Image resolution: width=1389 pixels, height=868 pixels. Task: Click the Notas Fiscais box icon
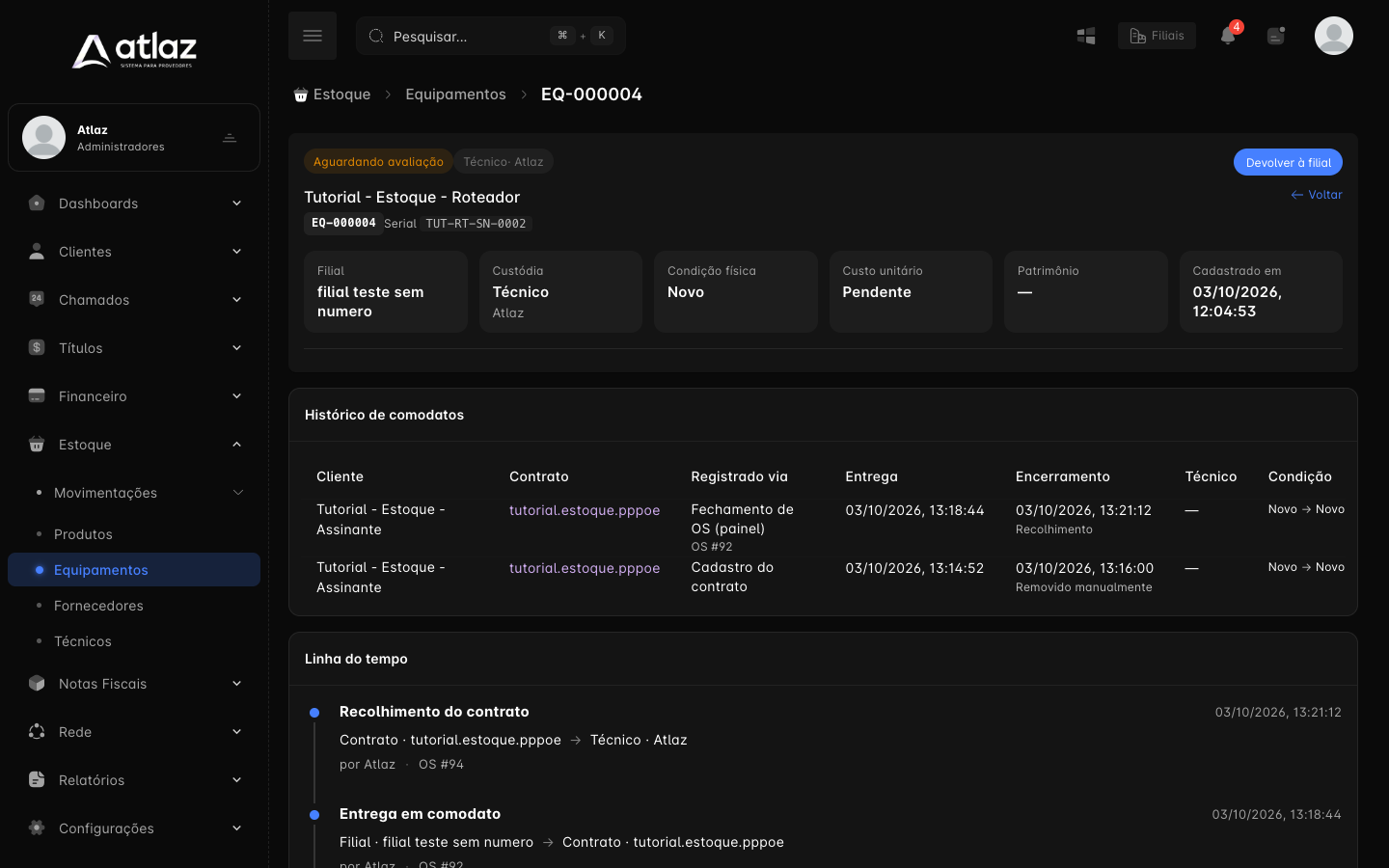click(x=37, y=683)
